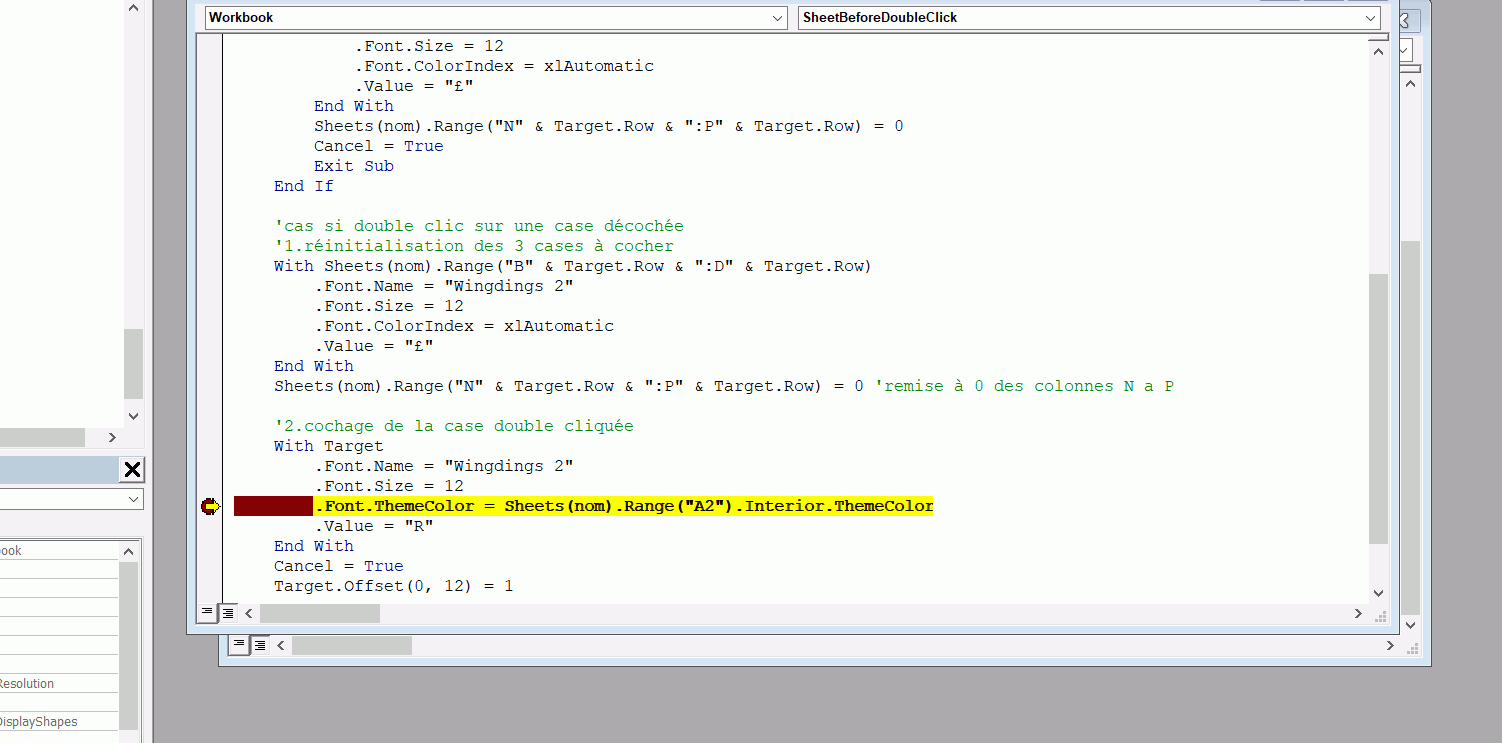Click the Project pane vertical scrollbar thumb

click(133, 364)
